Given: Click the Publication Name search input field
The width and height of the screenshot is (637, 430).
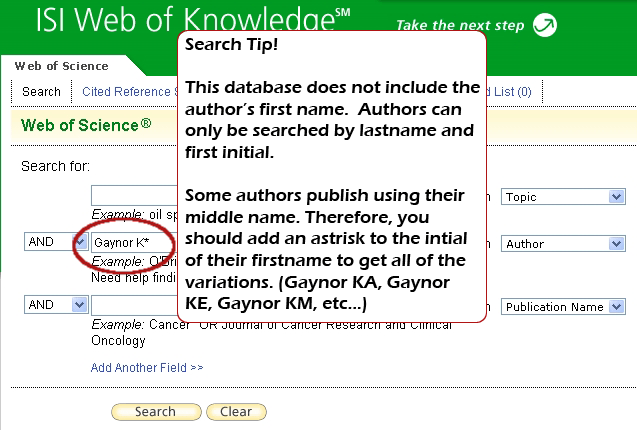Looking at the screenshot, I should pos(134,306).
